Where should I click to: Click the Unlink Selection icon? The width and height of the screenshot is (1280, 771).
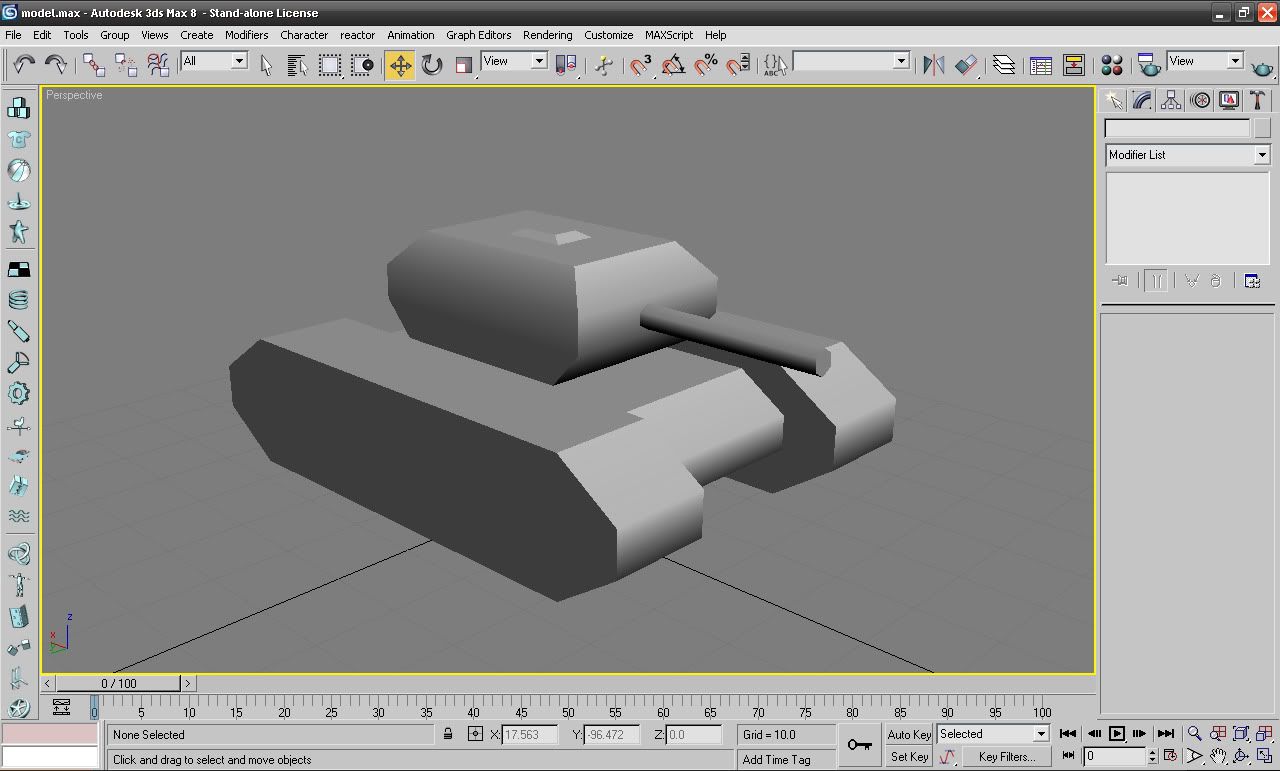point(126,65)
